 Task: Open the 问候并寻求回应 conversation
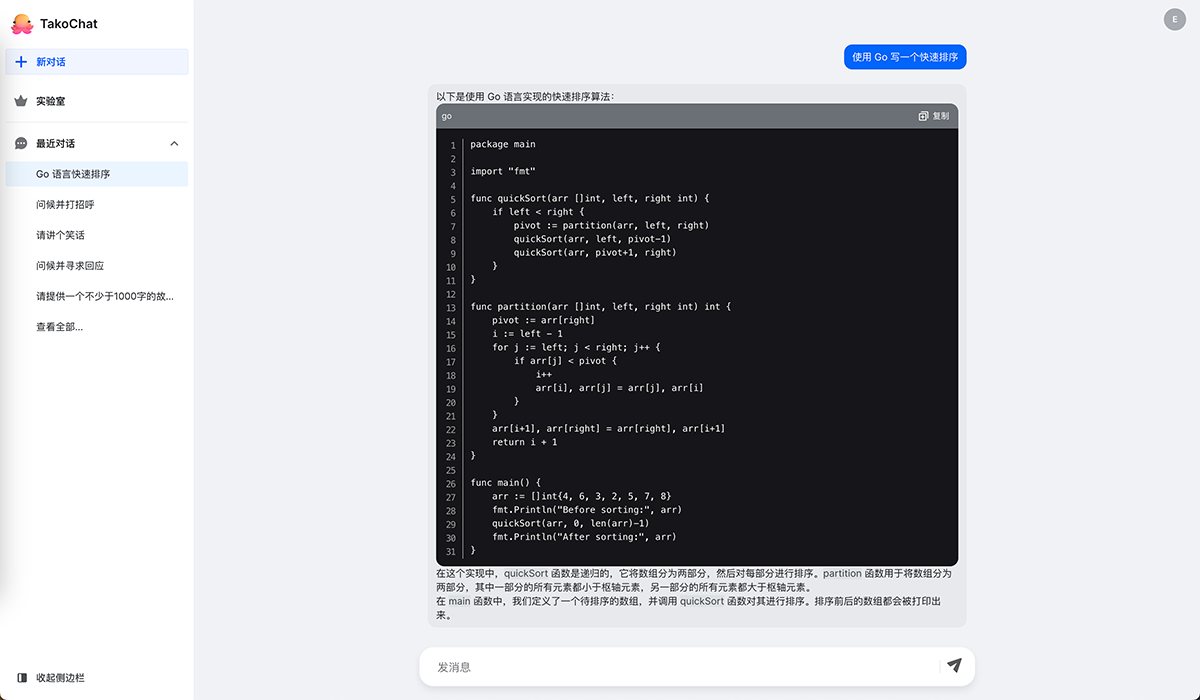[70, 266]
